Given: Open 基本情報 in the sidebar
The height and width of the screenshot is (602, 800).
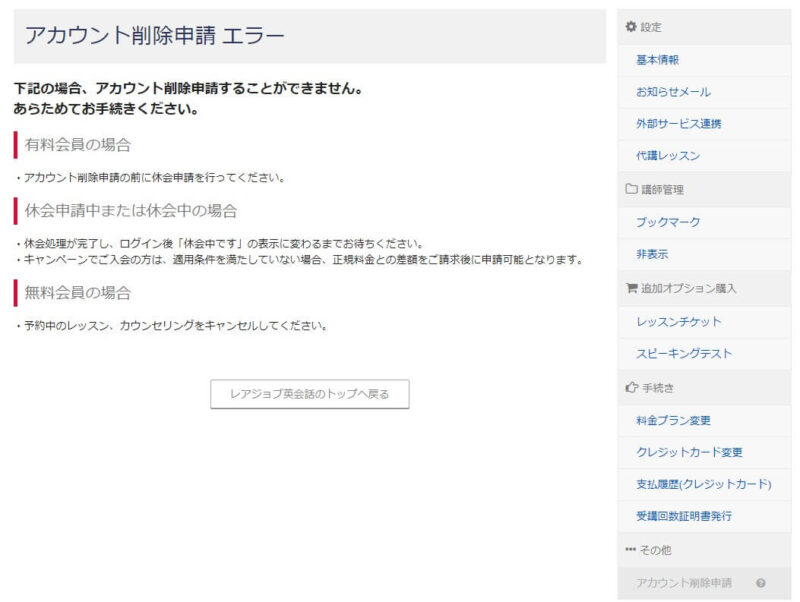Looking at the screenshot, I should click(x=704, y=60).
